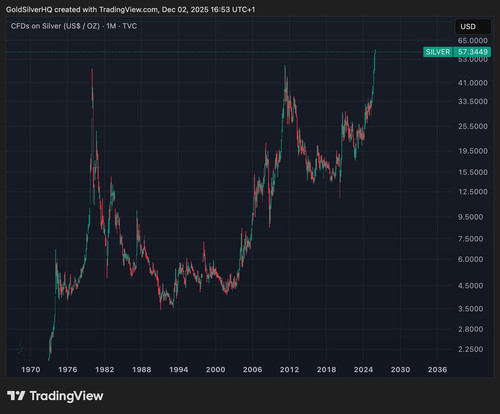500x414 pixels.
Task: Click the chart title 'CFDs on Silver (US$ / OZ)'
Action: coord(55,26)
